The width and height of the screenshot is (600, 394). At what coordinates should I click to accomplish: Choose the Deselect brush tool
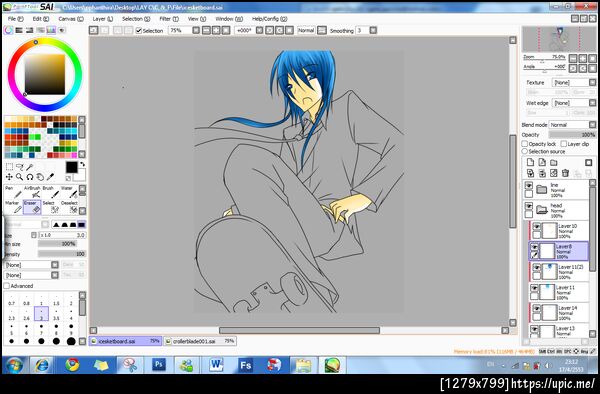tap(69, 207)
